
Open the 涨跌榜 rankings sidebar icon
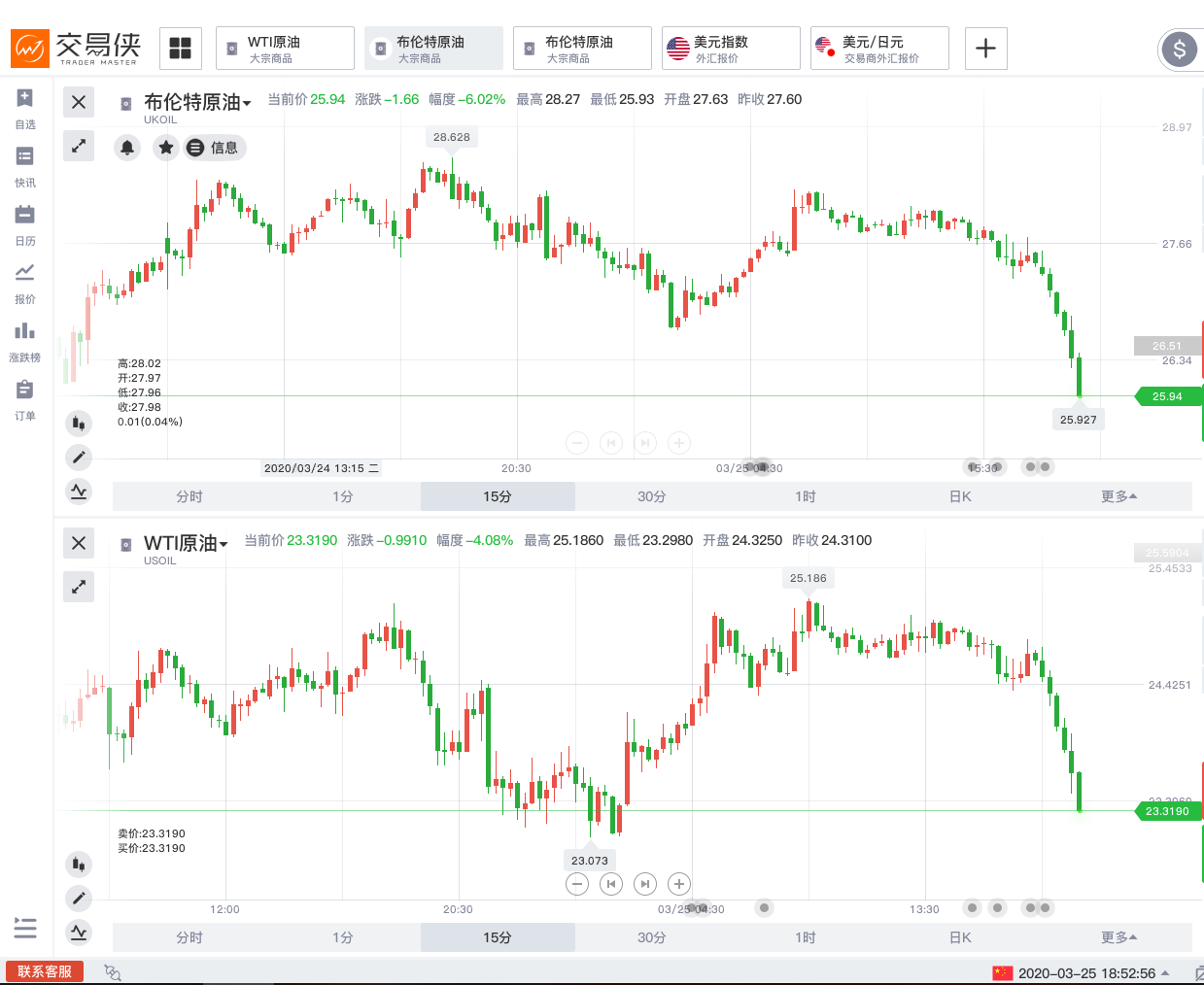click(x=25, y=341)
